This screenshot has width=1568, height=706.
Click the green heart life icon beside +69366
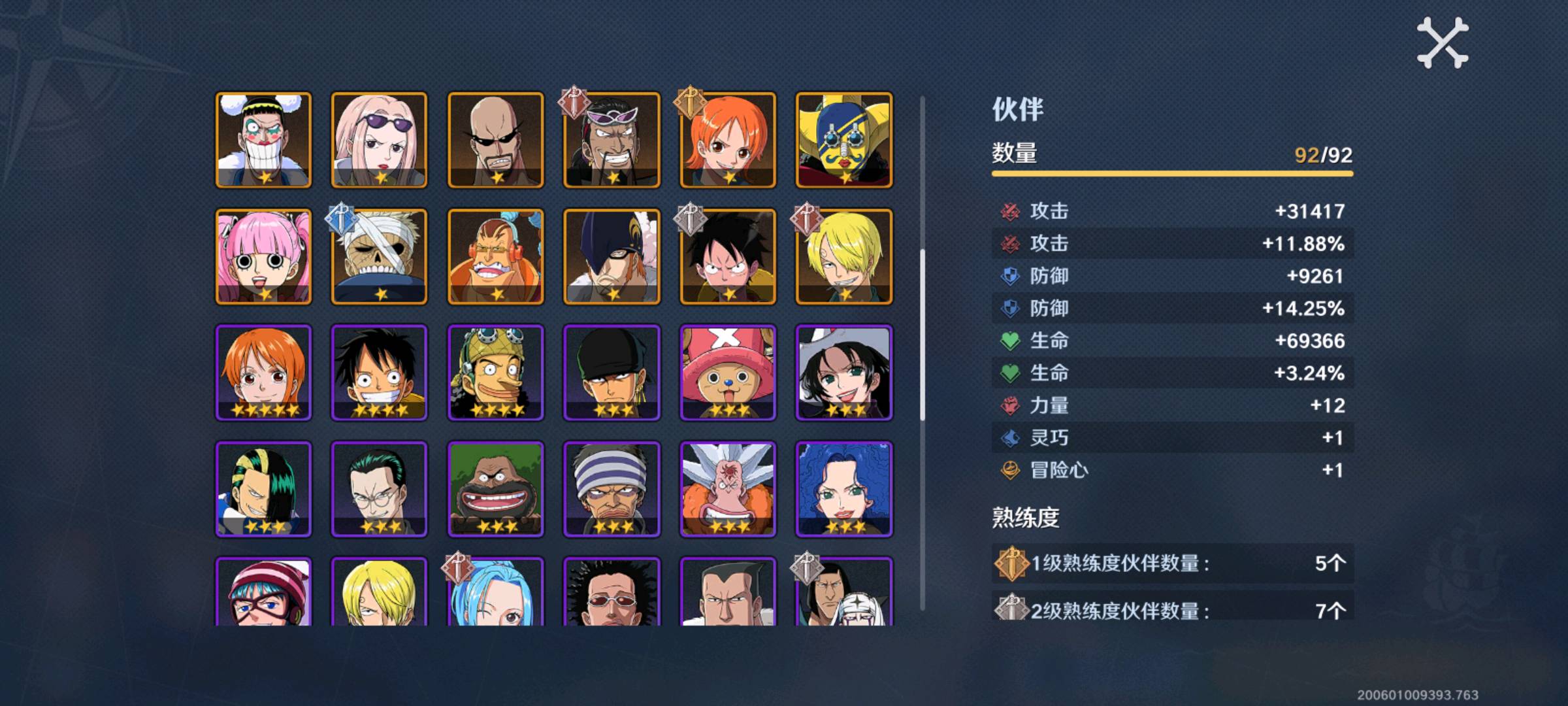tap(1010, 341)
